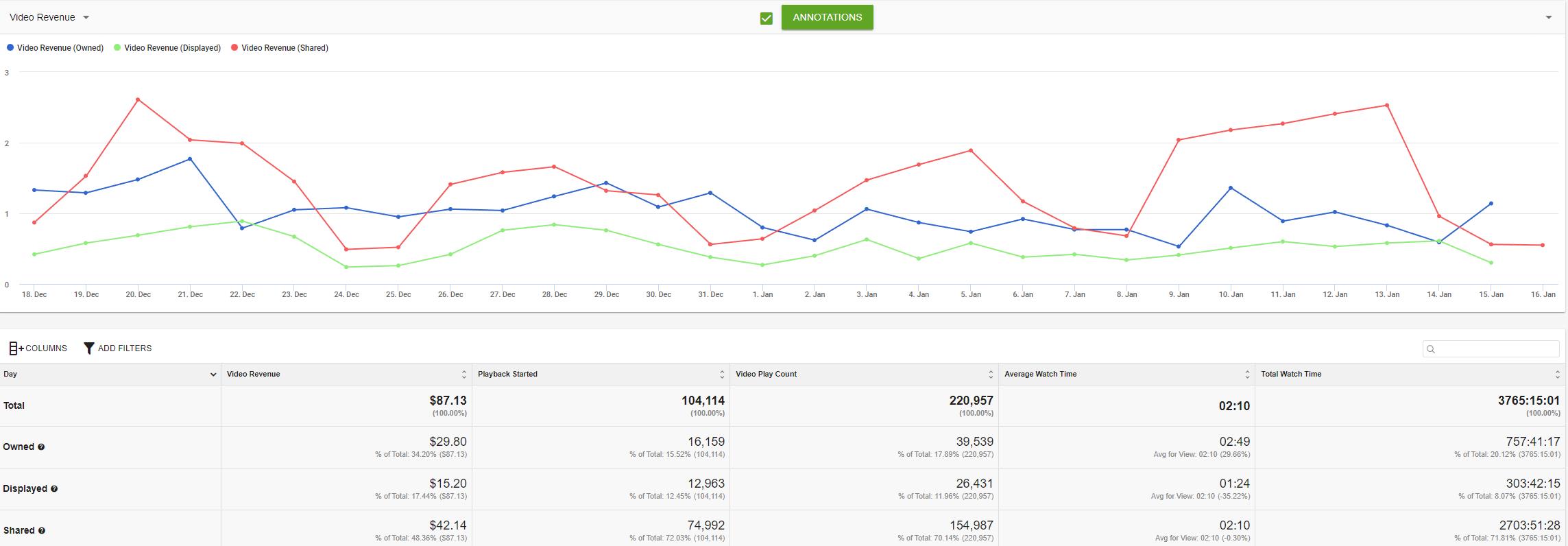1568x546 pixels.
Task: Open the Columns selector icon
Action: pos(16,348)
